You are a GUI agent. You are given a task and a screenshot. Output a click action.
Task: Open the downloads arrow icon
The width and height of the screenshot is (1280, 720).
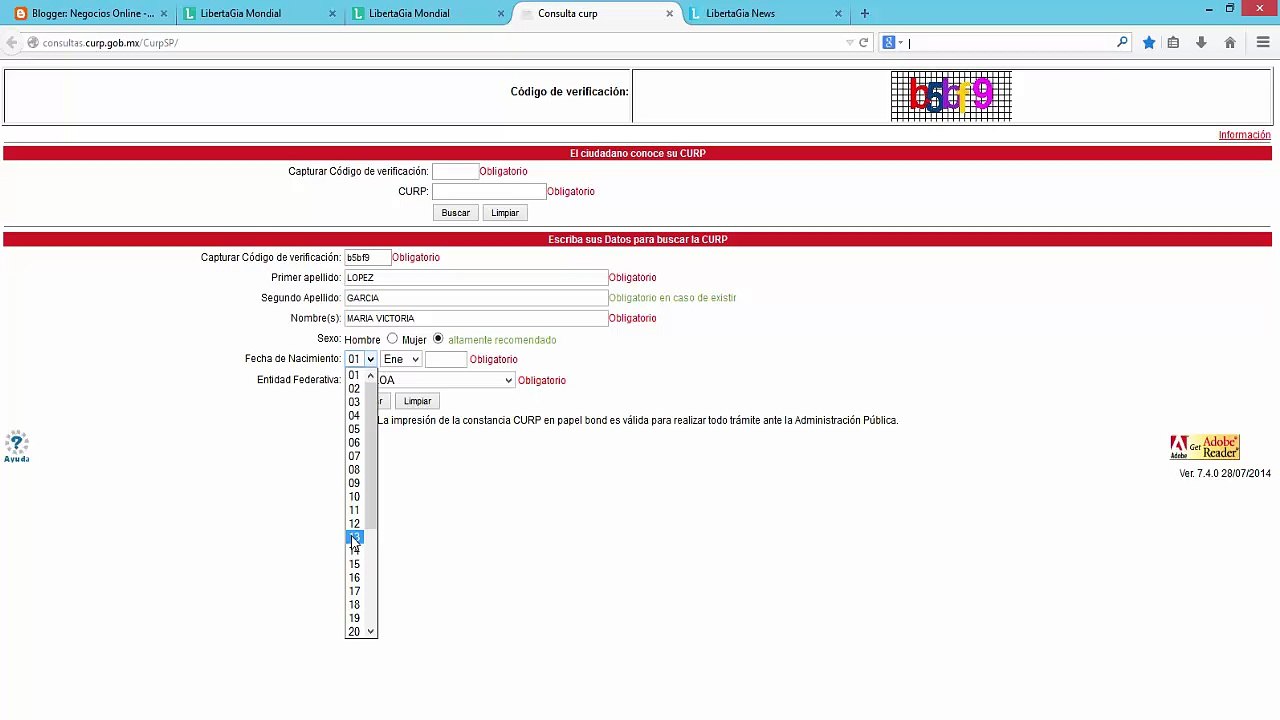click(1201, 43)
